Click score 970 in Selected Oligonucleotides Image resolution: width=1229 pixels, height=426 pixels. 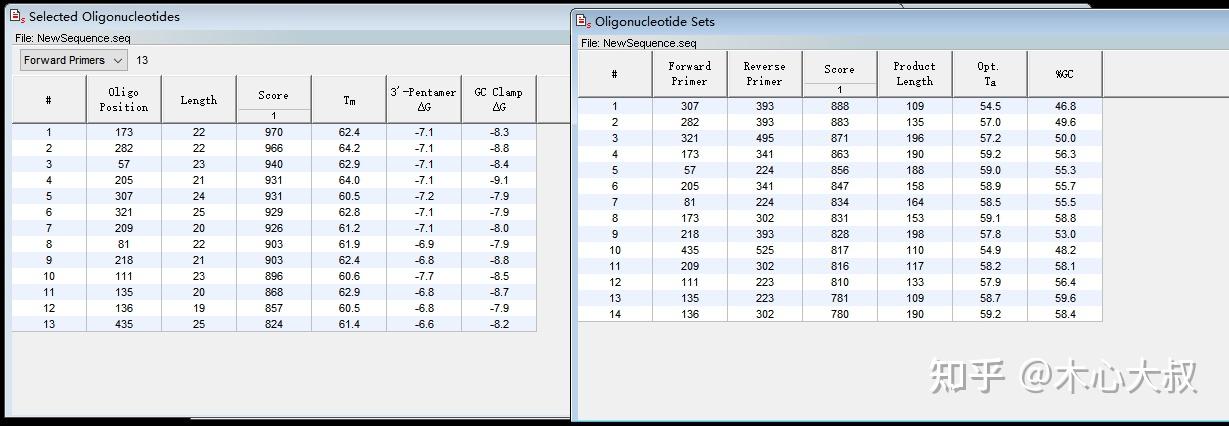[274, 132]
